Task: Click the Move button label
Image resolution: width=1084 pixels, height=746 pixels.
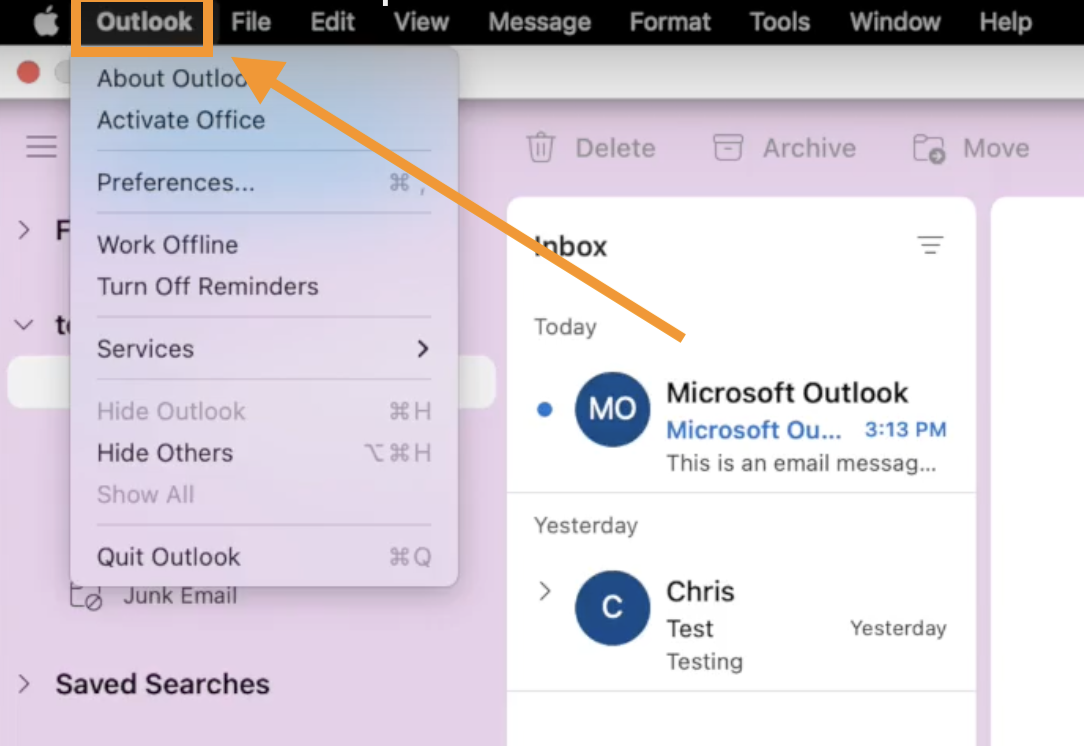Action: click(x=996, y=148)
